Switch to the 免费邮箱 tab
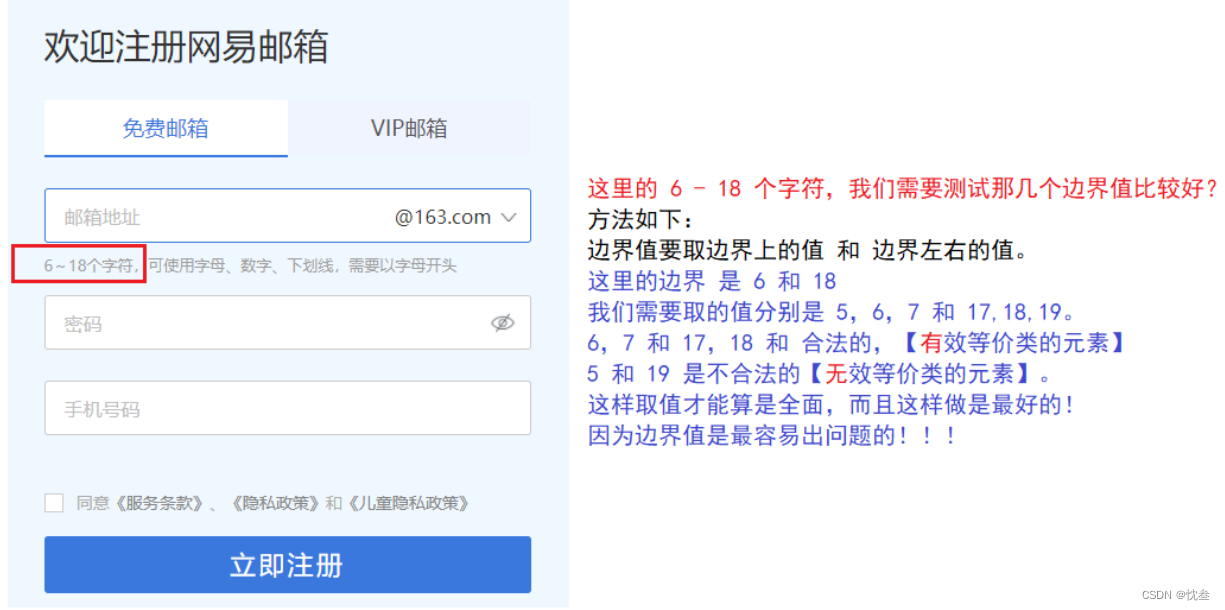This screenshot has width=1225, height=610. pyautogui.click(x=166, y=128)
